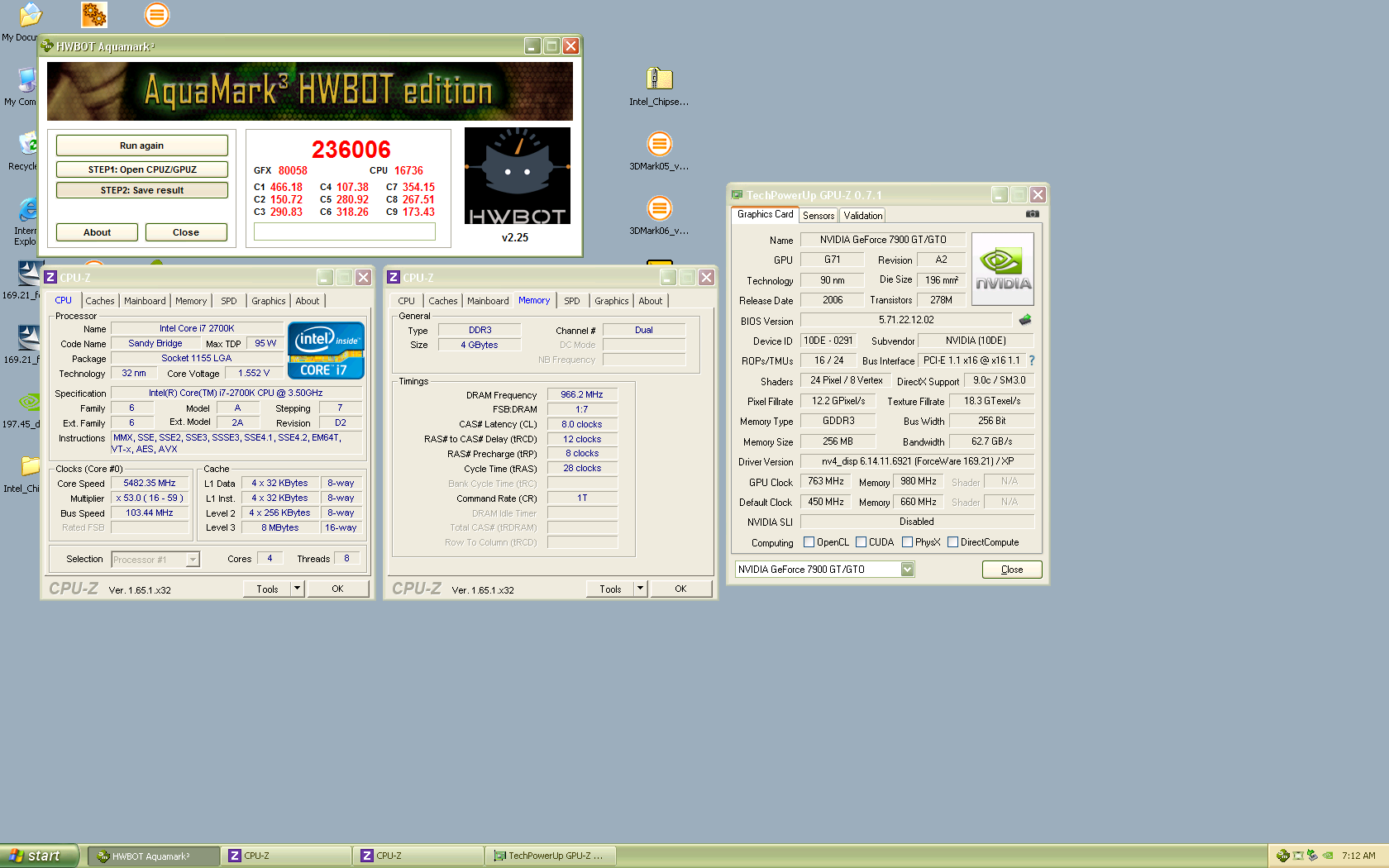Click the Close button in GPU-Z
This screenshot has height=868, width=1389.
1012,570
